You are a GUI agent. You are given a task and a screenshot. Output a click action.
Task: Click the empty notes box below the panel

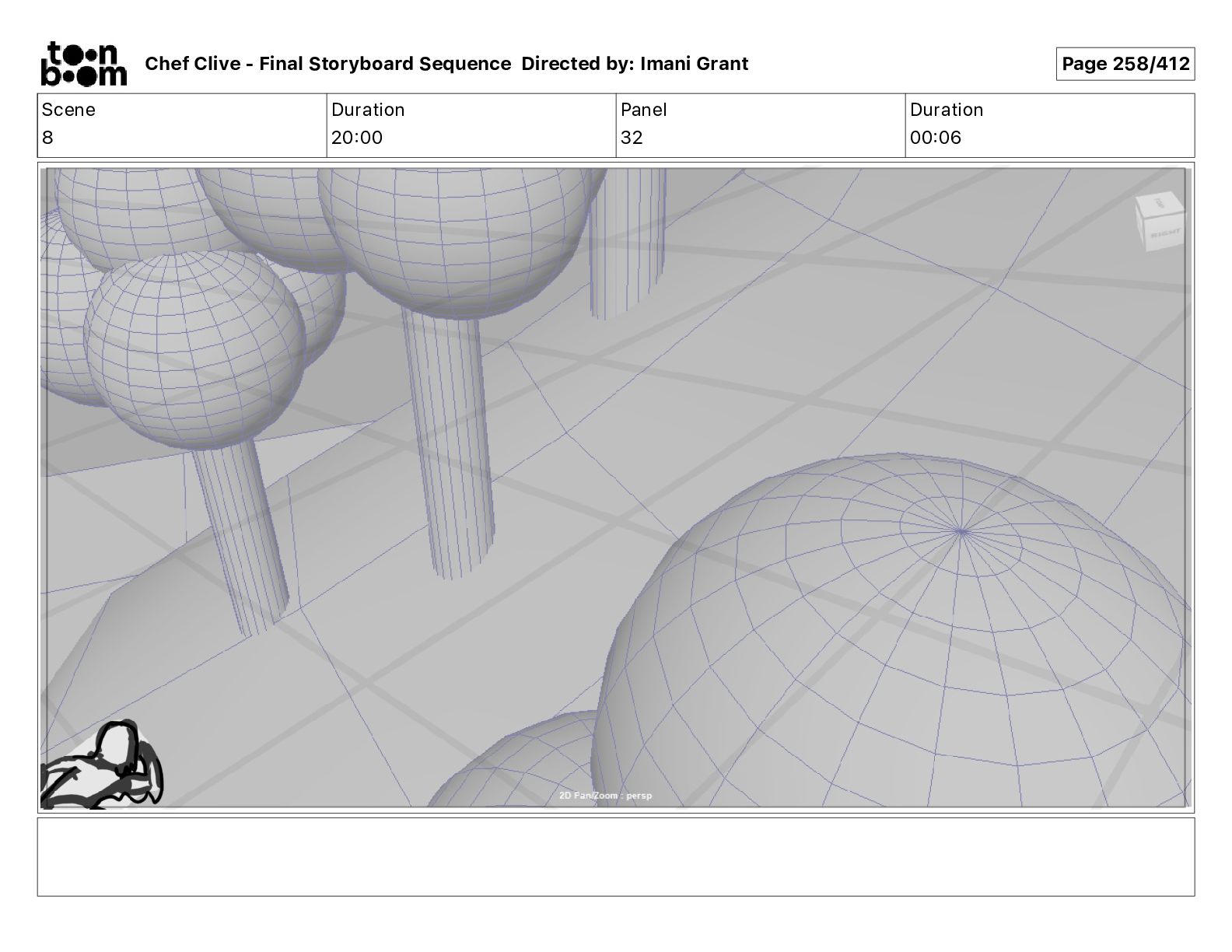[616, 856]
